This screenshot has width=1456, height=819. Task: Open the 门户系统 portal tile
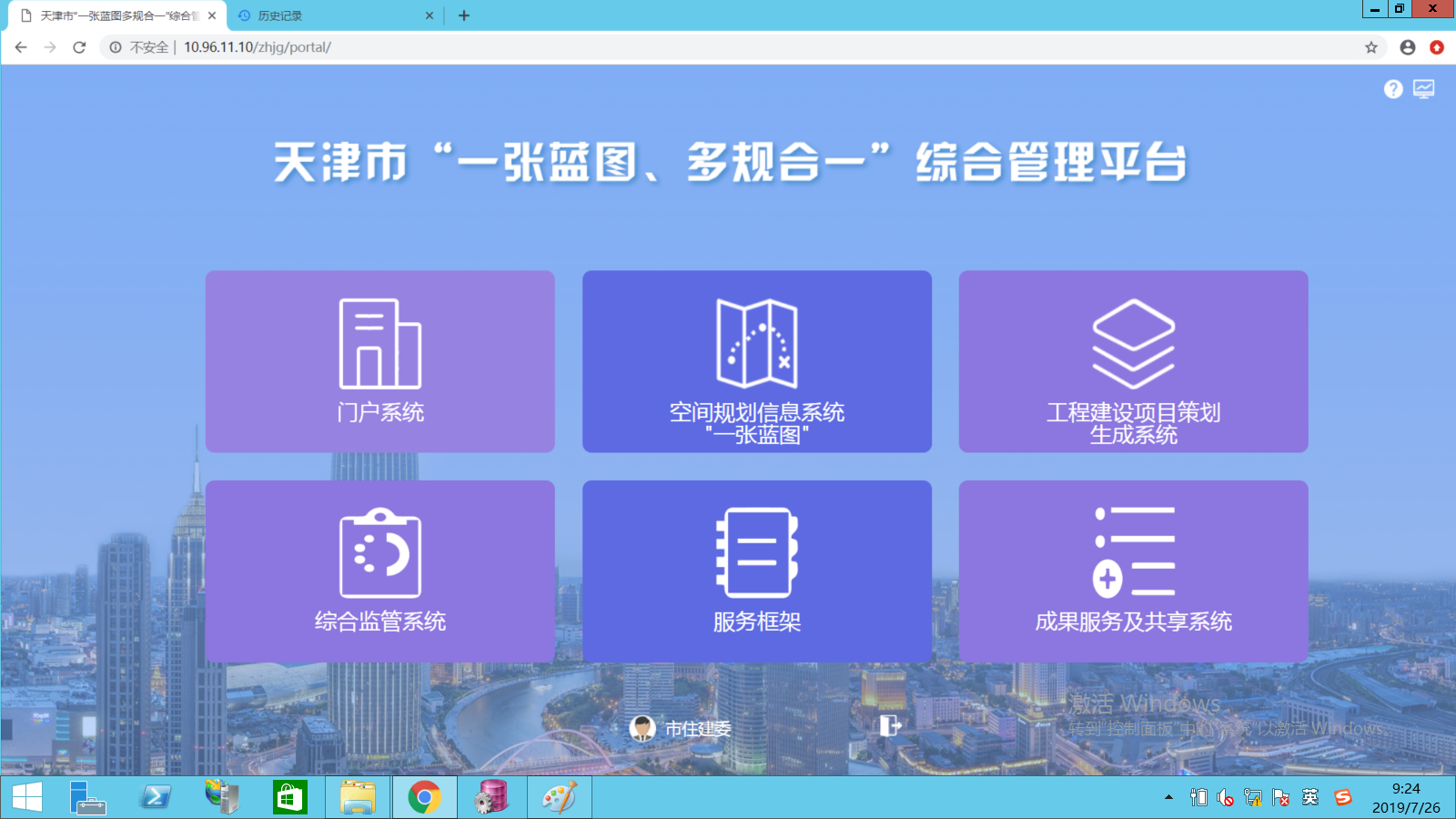pyautogui.click(x=379, y=361)
